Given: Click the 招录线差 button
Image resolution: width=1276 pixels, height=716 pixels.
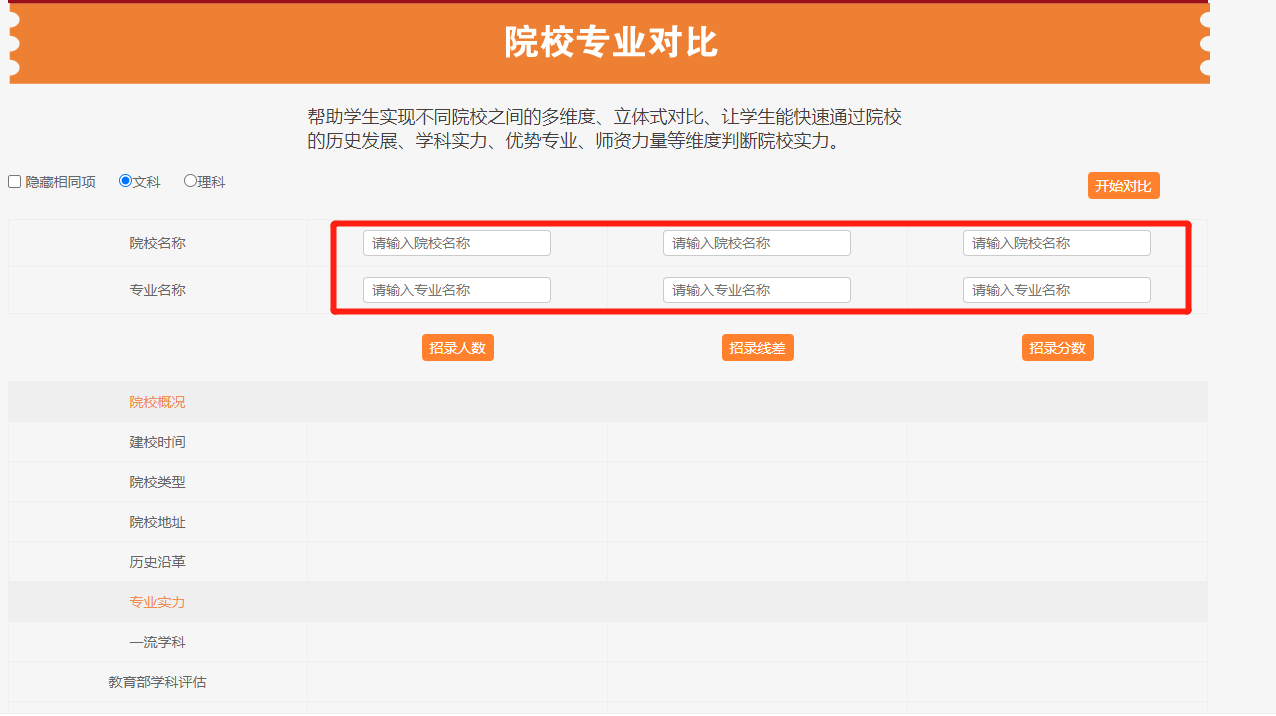Looking at the screenshot, I should point(757,348).
